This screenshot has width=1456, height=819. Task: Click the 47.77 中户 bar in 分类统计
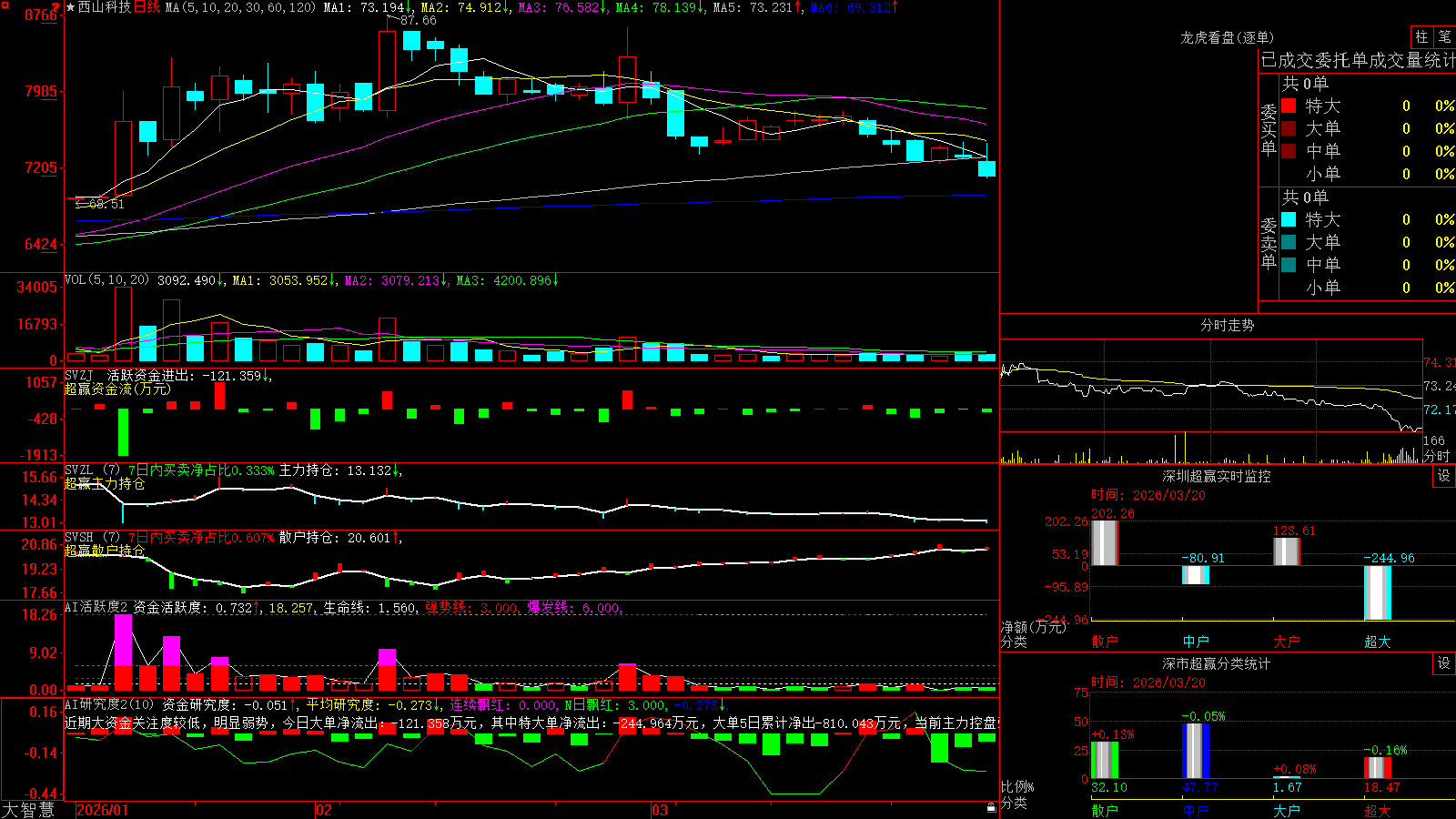[1196, 751]
